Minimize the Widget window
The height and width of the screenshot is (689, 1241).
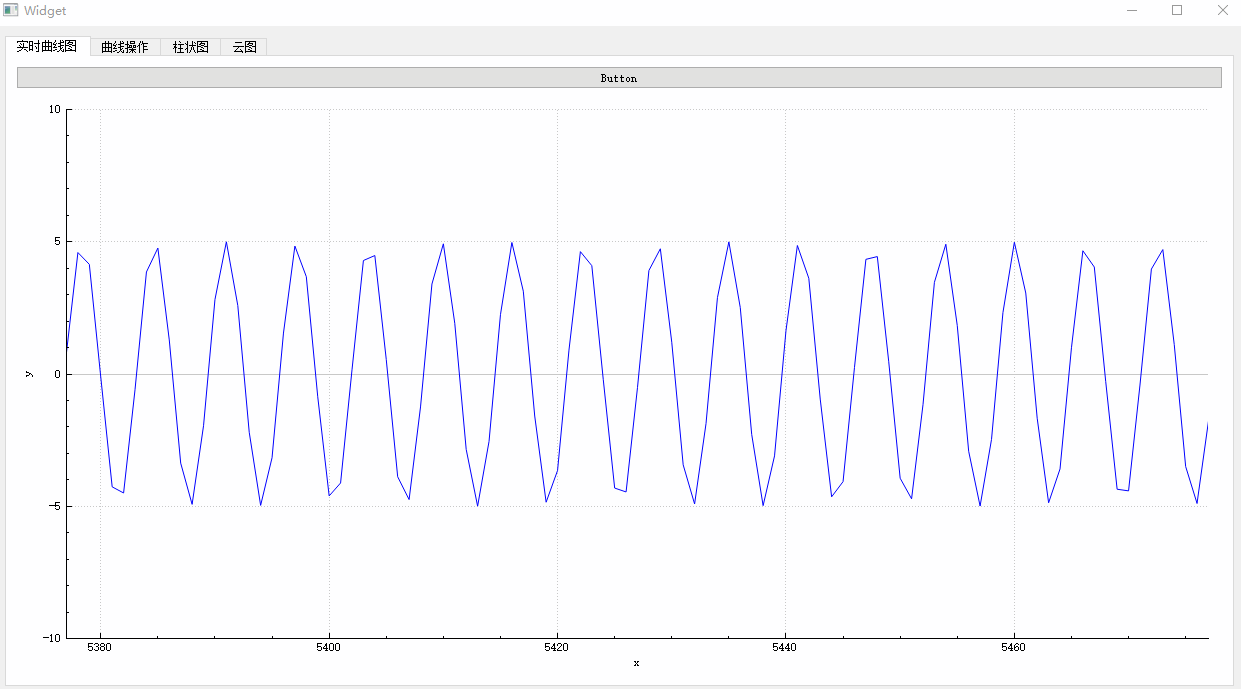1132,10
